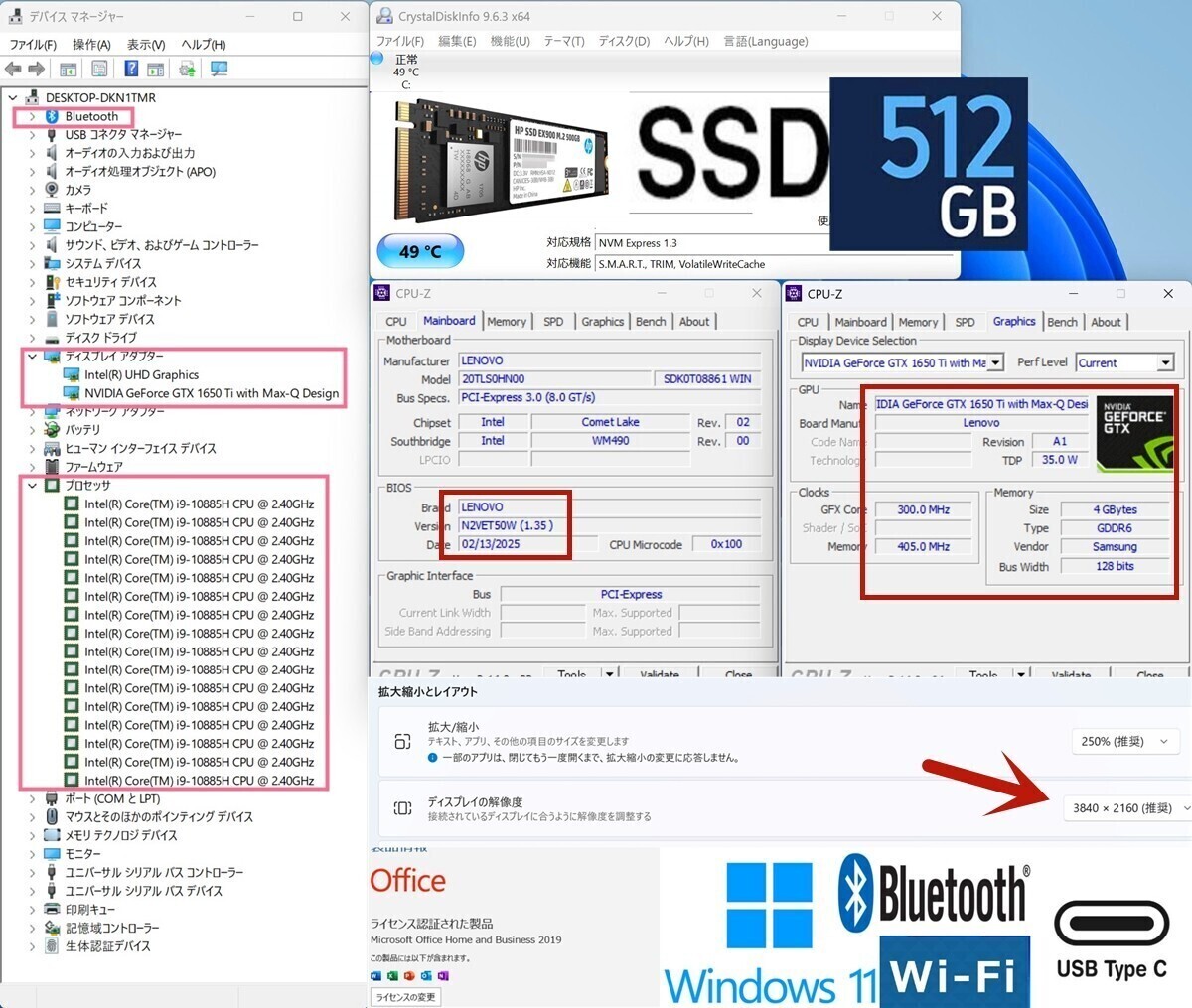Click the Update driver gear icon

pos(187,69)
